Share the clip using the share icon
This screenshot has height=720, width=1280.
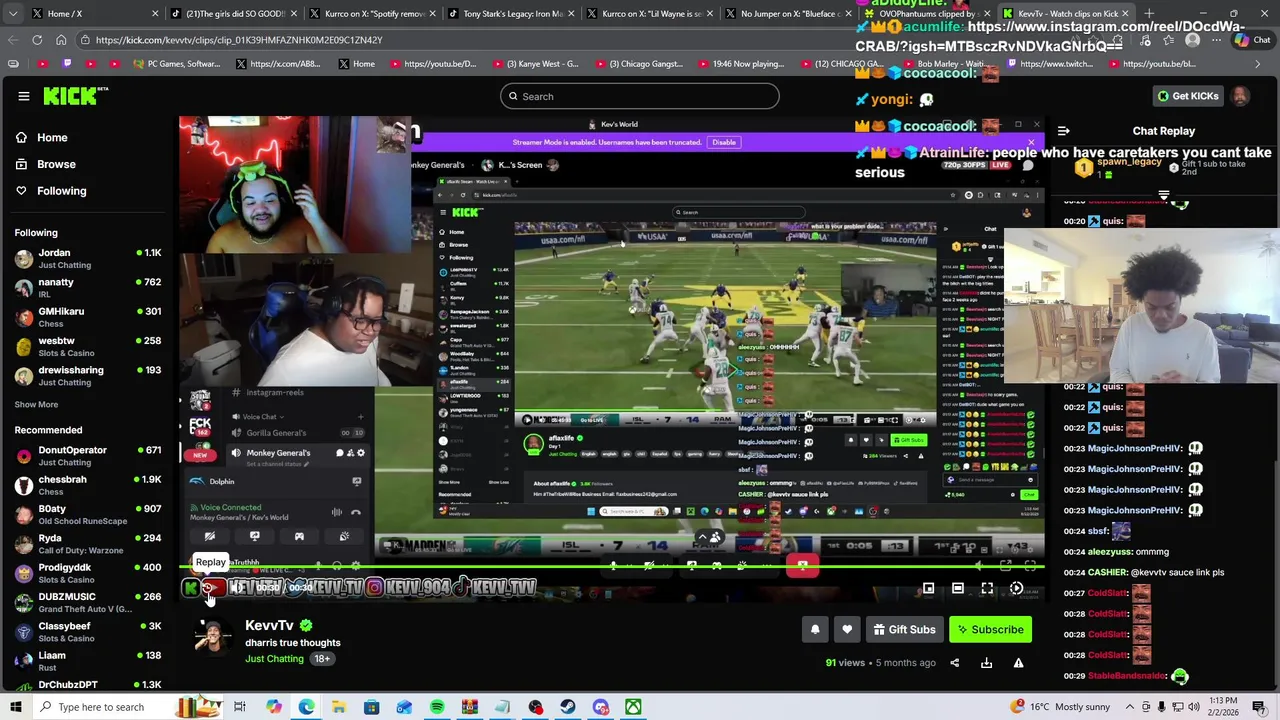coord(954,662)
